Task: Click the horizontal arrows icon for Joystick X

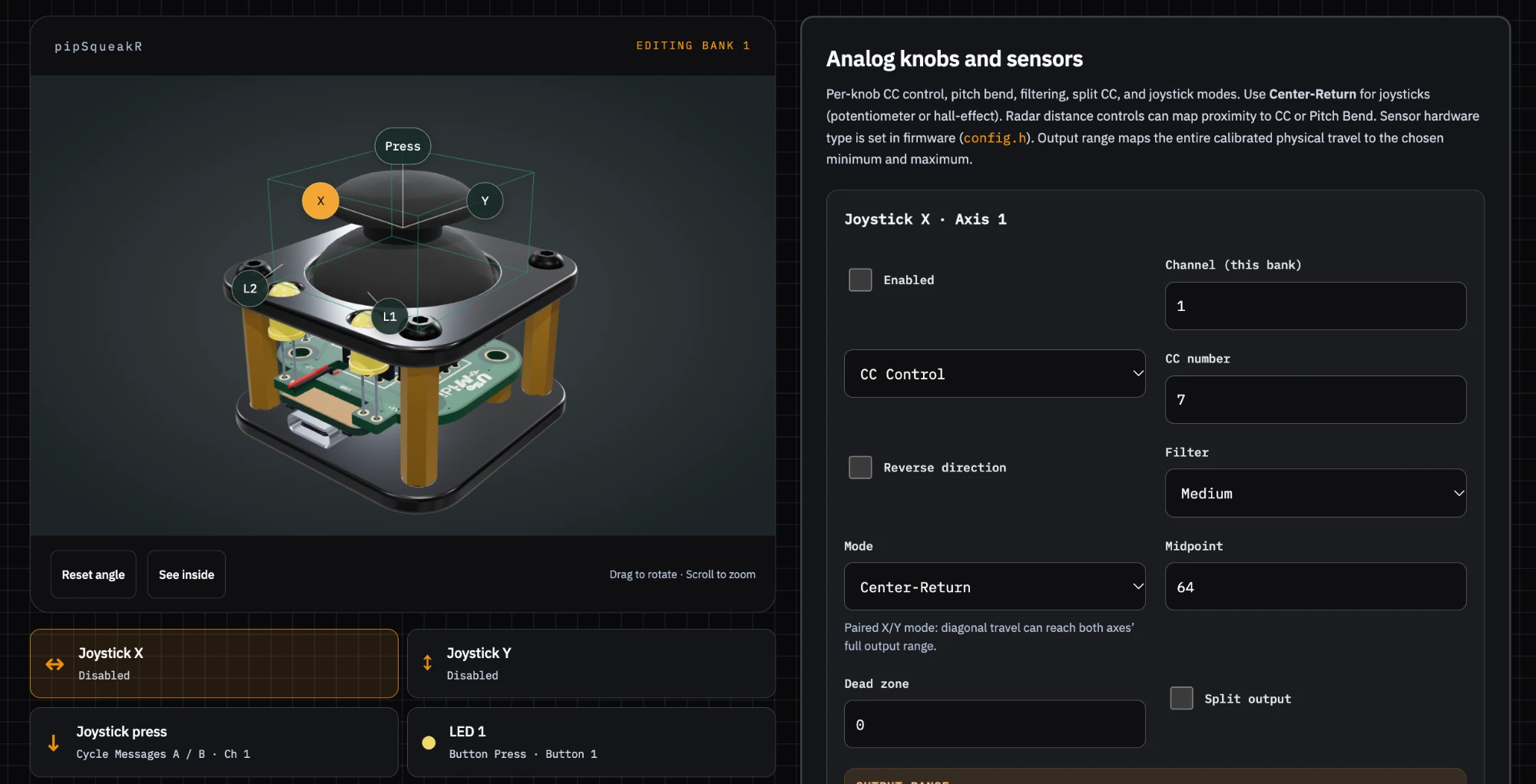Action: click(x=55, y=664)
